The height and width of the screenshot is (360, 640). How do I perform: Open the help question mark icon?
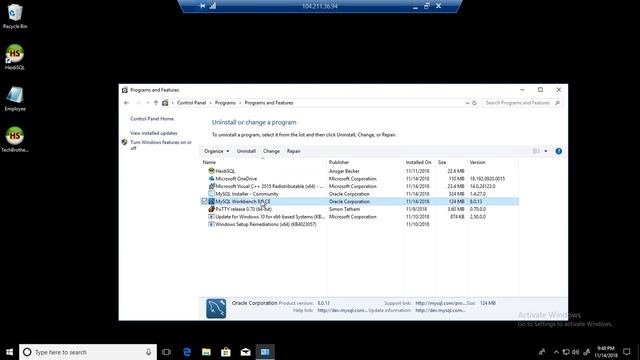[559, 151]
